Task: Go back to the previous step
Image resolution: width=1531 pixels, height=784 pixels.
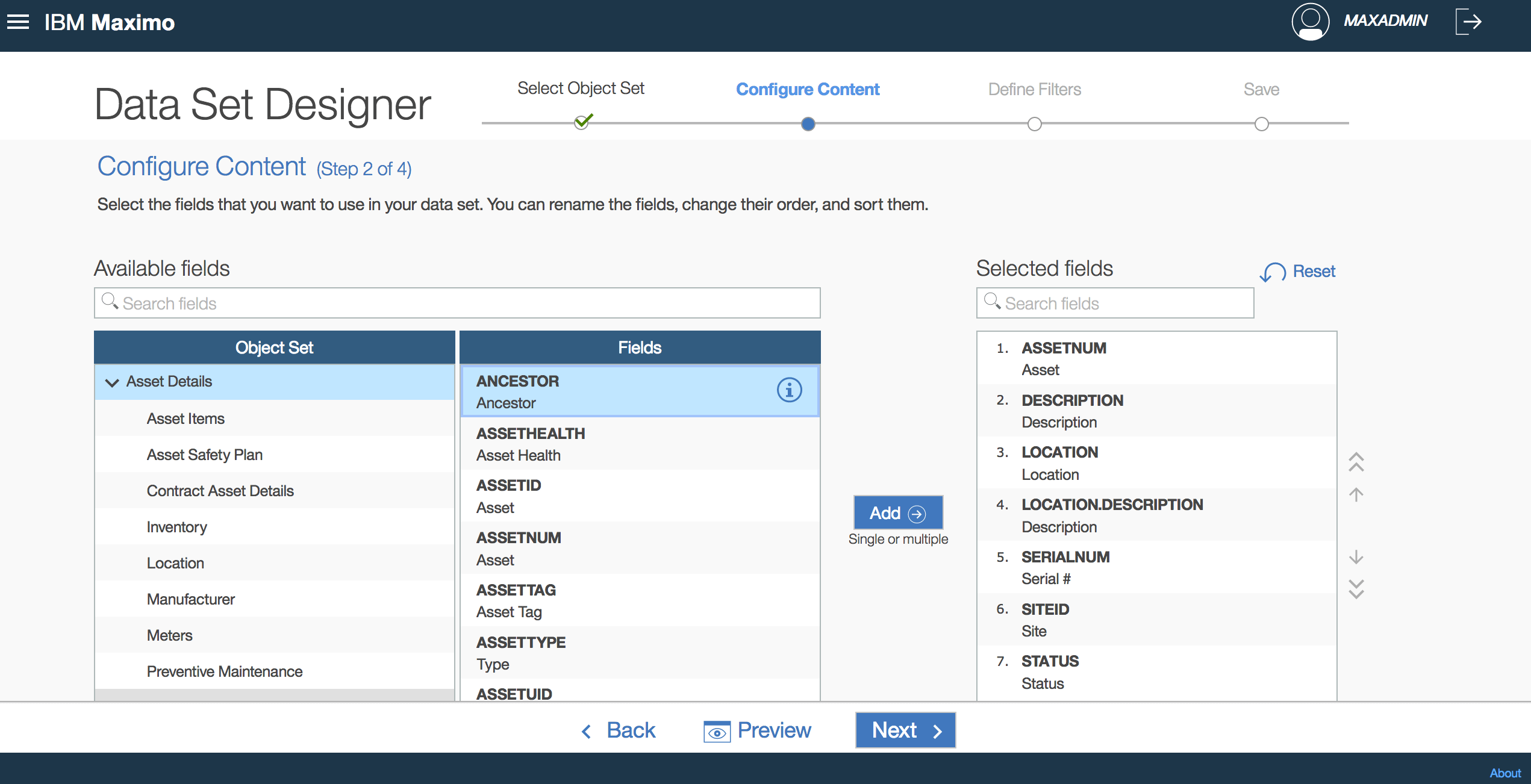Action: pyautogui.click(x=619, y=730)
